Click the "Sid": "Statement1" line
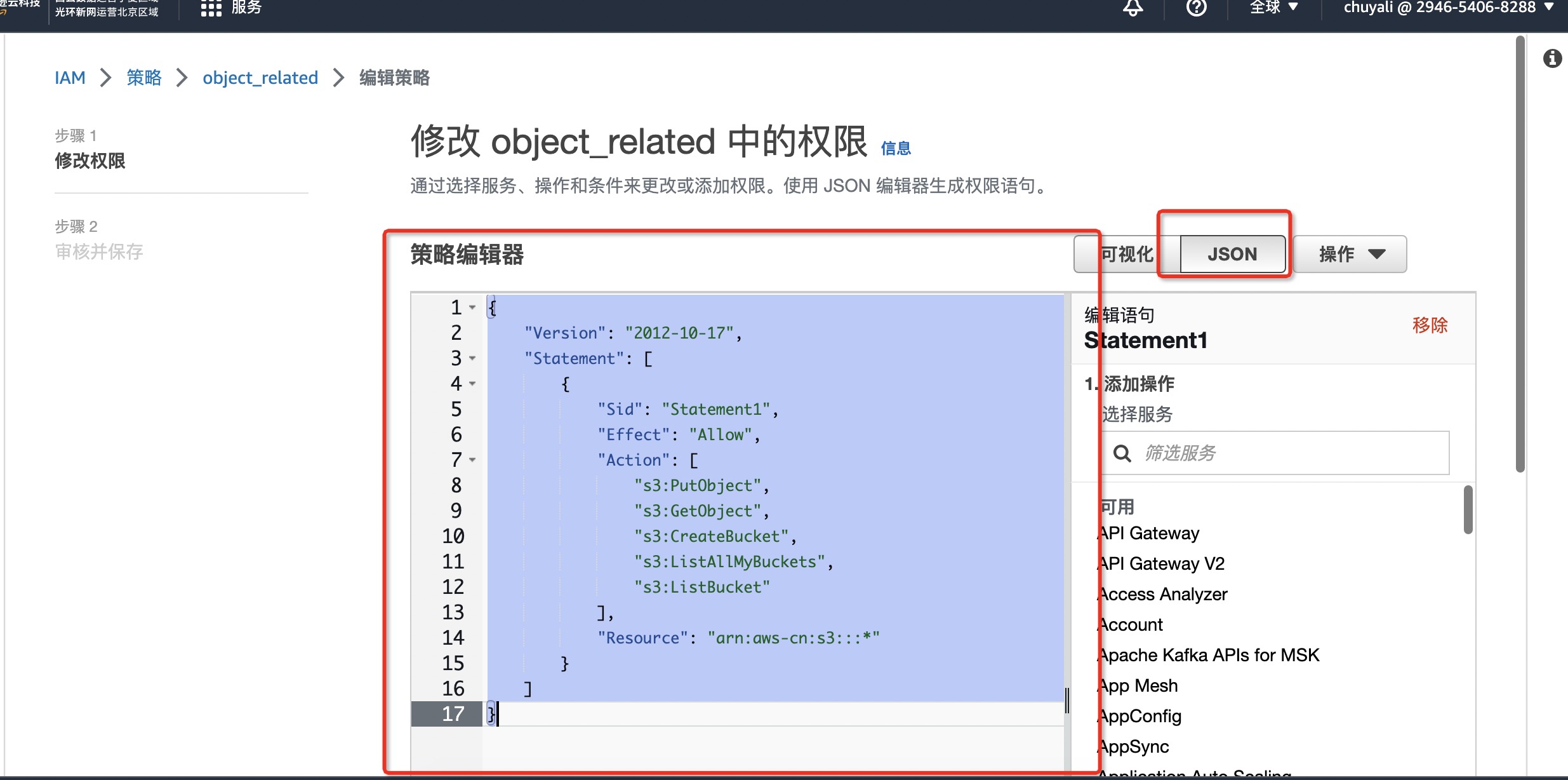The height and width of the screenshot is (780, 1568). [688, 409]
